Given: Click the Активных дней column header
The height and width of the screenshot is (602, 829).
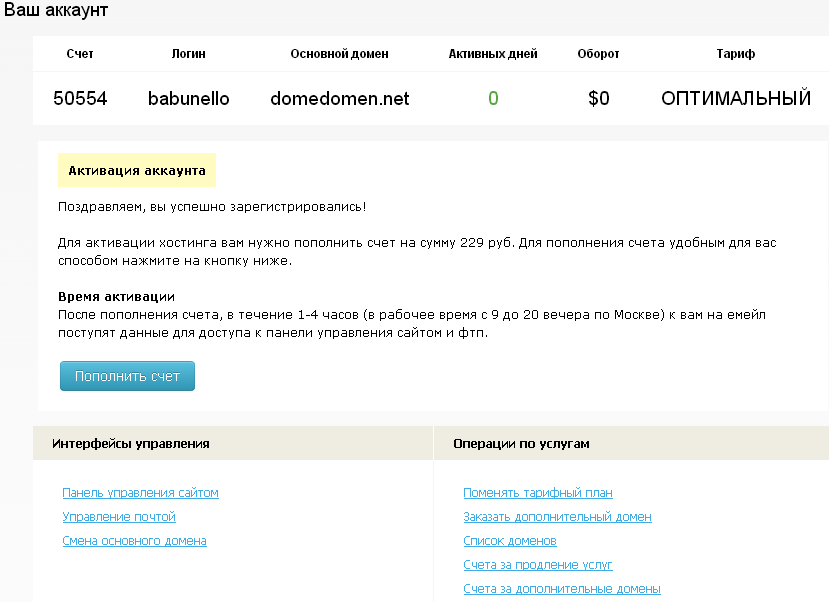Looking at the screenshot, I should (x=493, y=54).
